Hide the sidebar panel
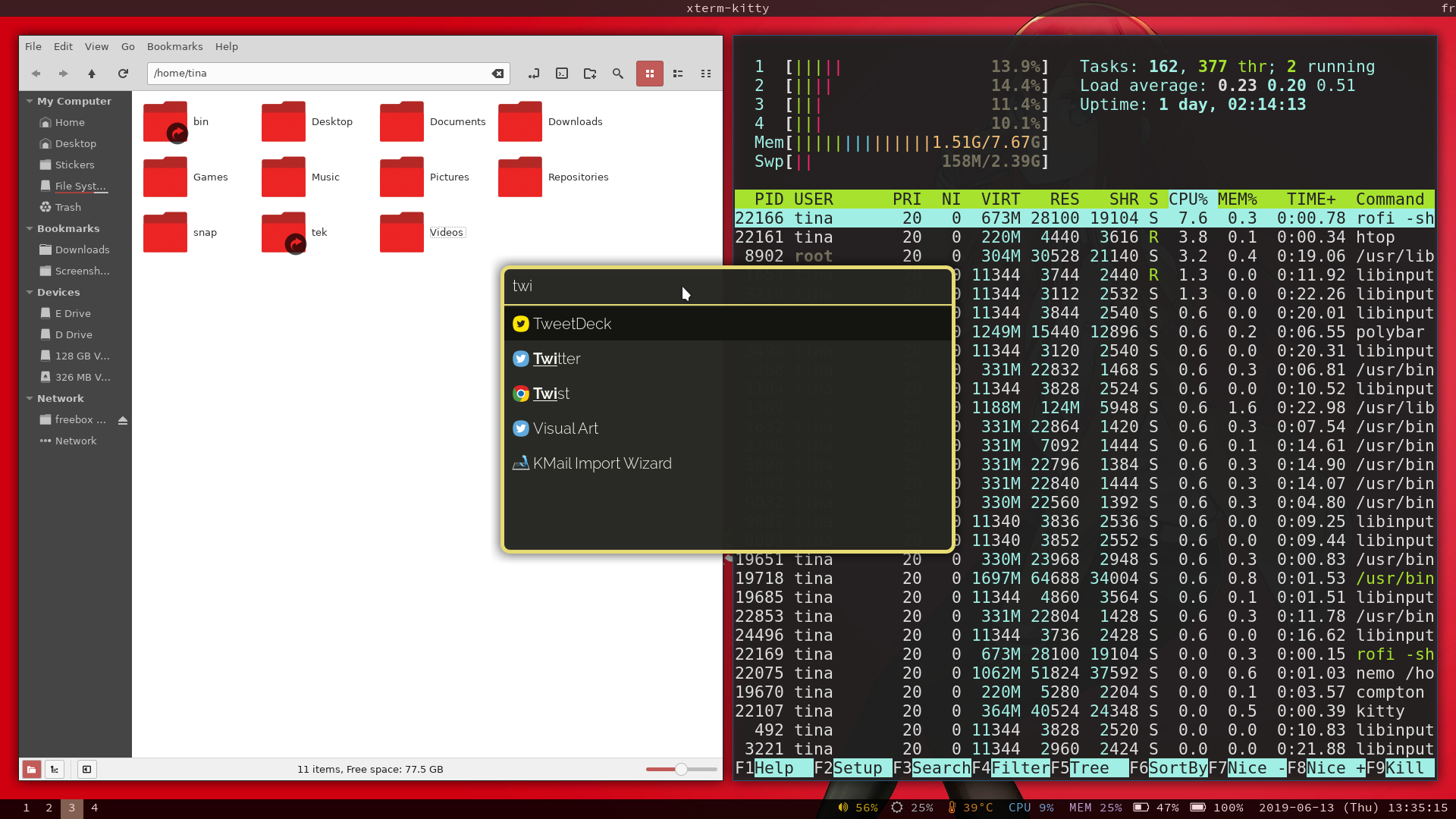The height and width of the screenshot is (819, 1456). tap(86, 769)
